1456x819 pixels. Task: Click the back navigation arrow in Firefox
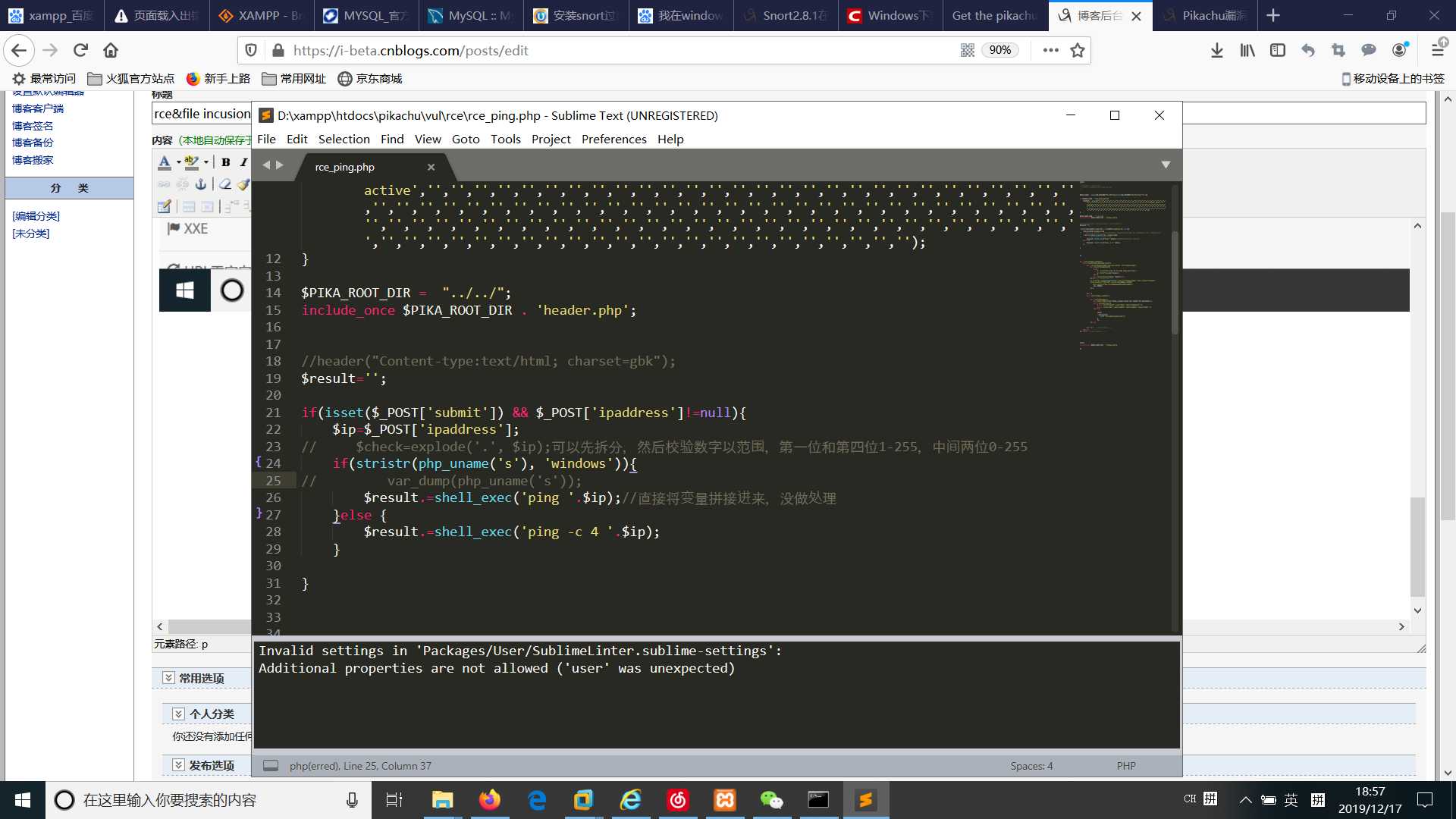coord(19,50)
